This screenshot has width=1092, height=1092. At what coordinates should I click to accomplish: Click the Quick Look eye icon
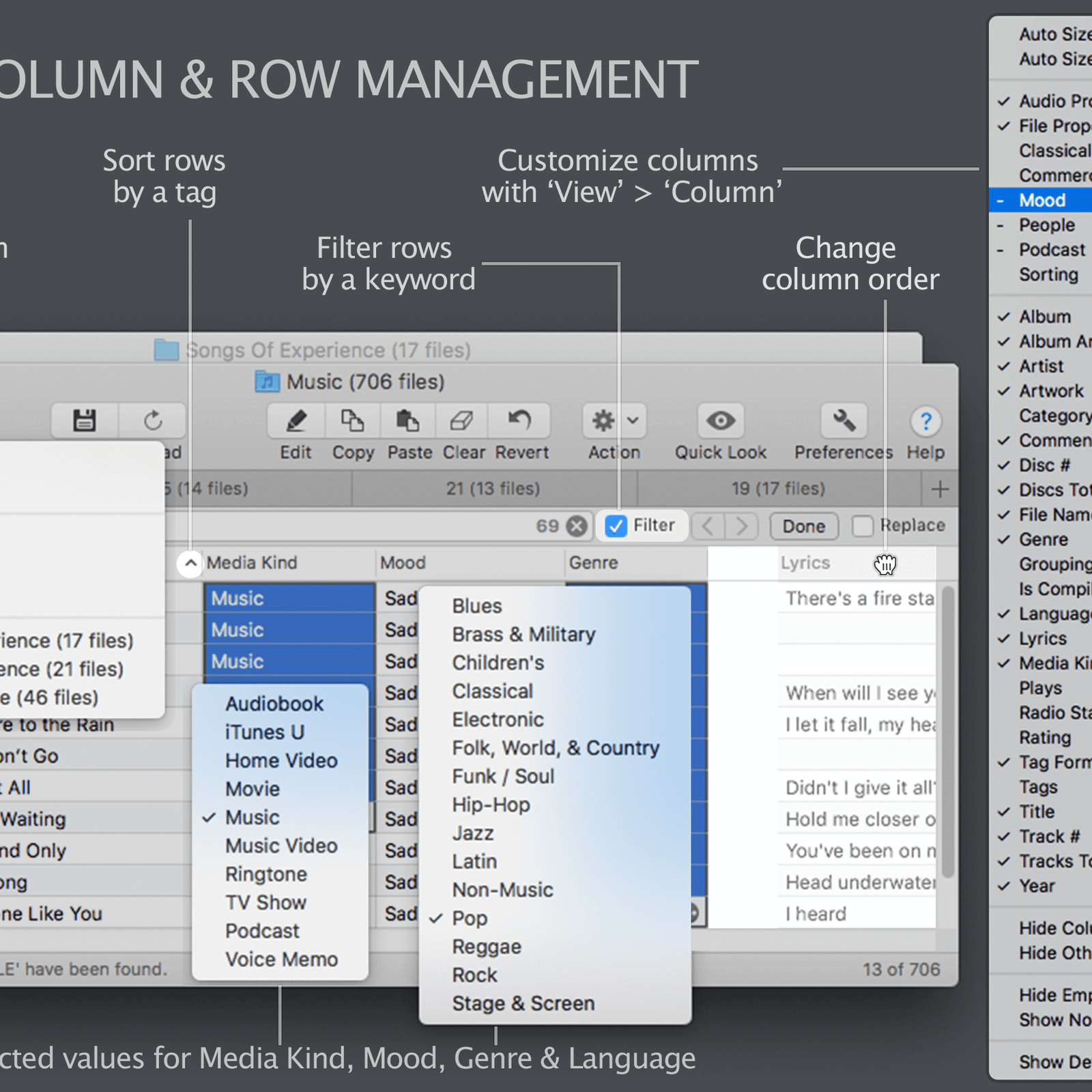click(721, 420)
